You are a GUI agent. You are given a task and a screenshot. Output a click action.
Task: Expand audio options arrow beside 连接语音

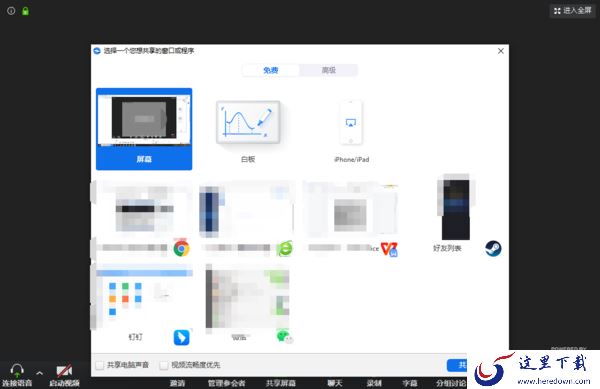pyautogui.click(x=39, y=373)
